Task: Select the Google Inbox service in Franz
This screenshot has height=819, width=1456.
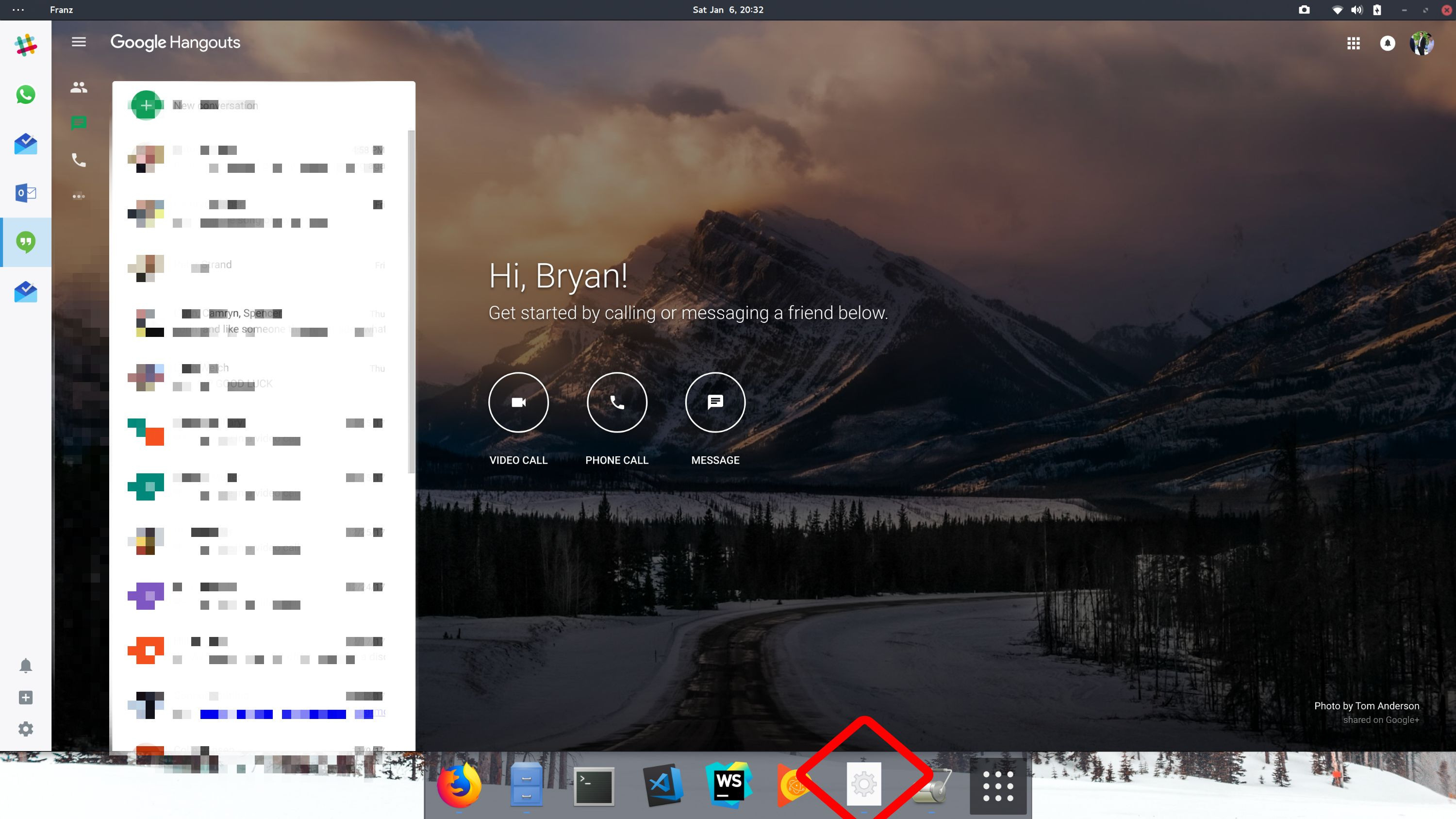Action: click(x=25, y=144)
